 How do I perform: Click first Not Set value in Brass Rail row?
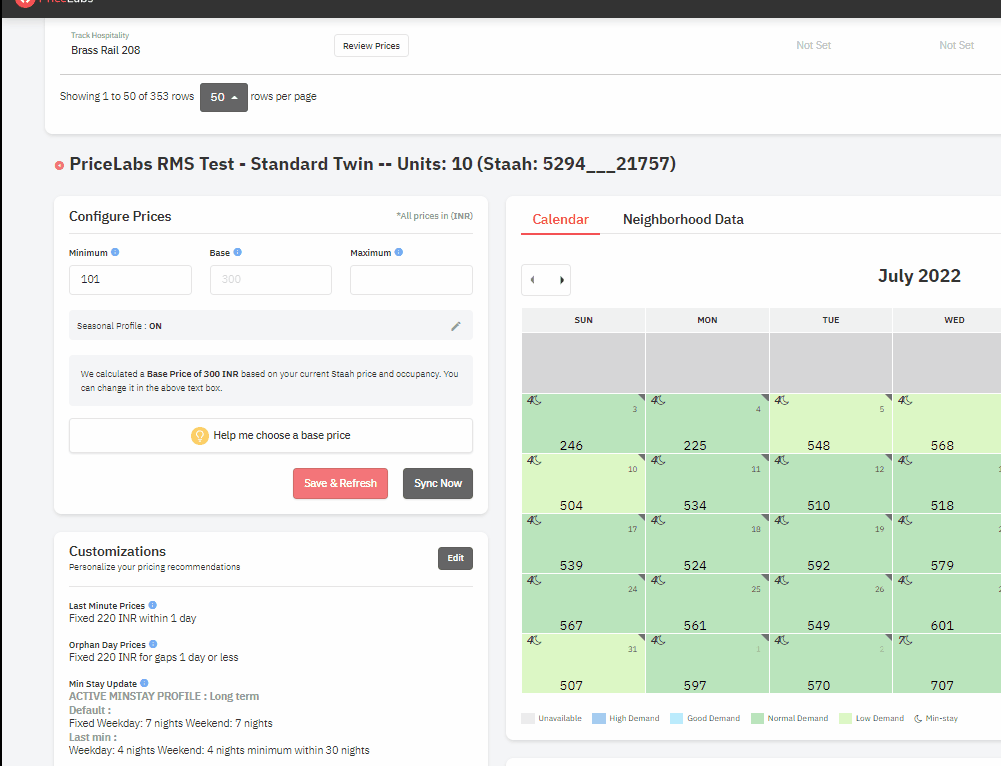click(813, 45)
